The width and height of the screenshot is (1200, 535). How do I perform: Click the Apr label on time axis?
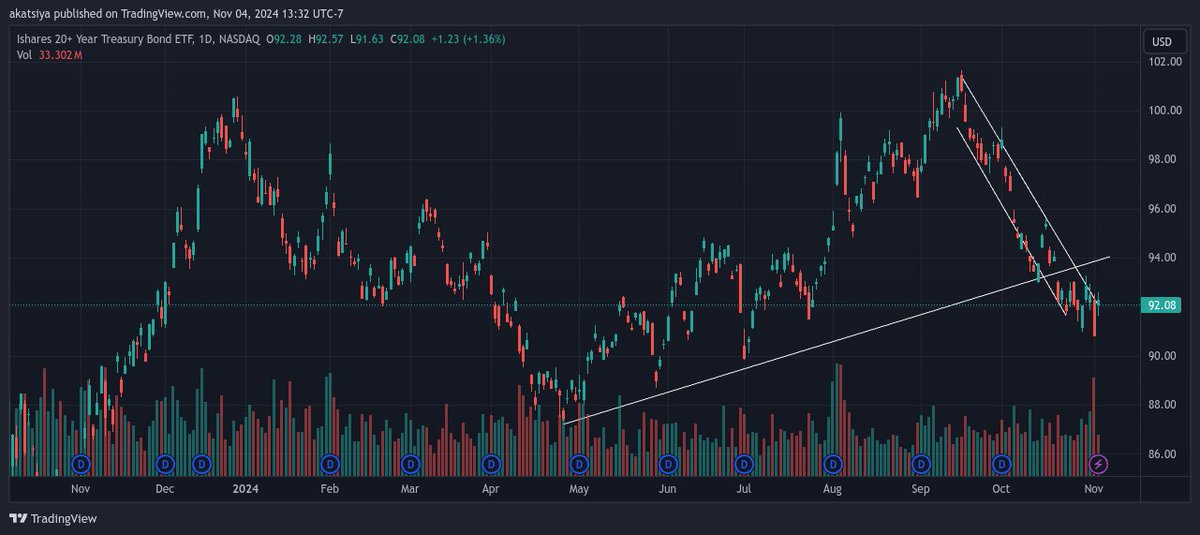[x=490, y=489]
